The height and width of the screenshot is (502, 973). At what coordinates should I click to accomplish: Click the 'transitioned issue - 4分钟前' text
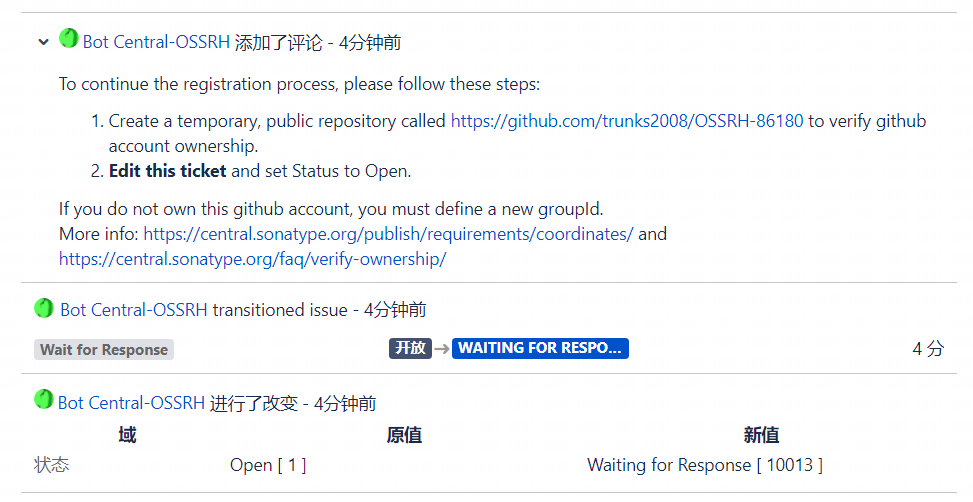(320, 310)
